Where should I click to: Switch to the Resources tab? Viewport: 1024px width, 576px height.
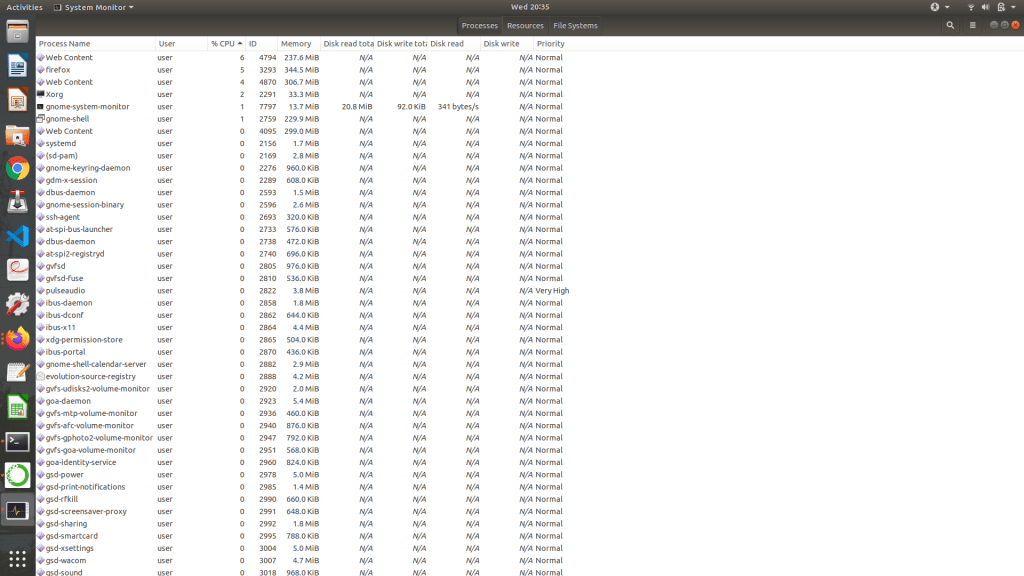tap(525, 25)
